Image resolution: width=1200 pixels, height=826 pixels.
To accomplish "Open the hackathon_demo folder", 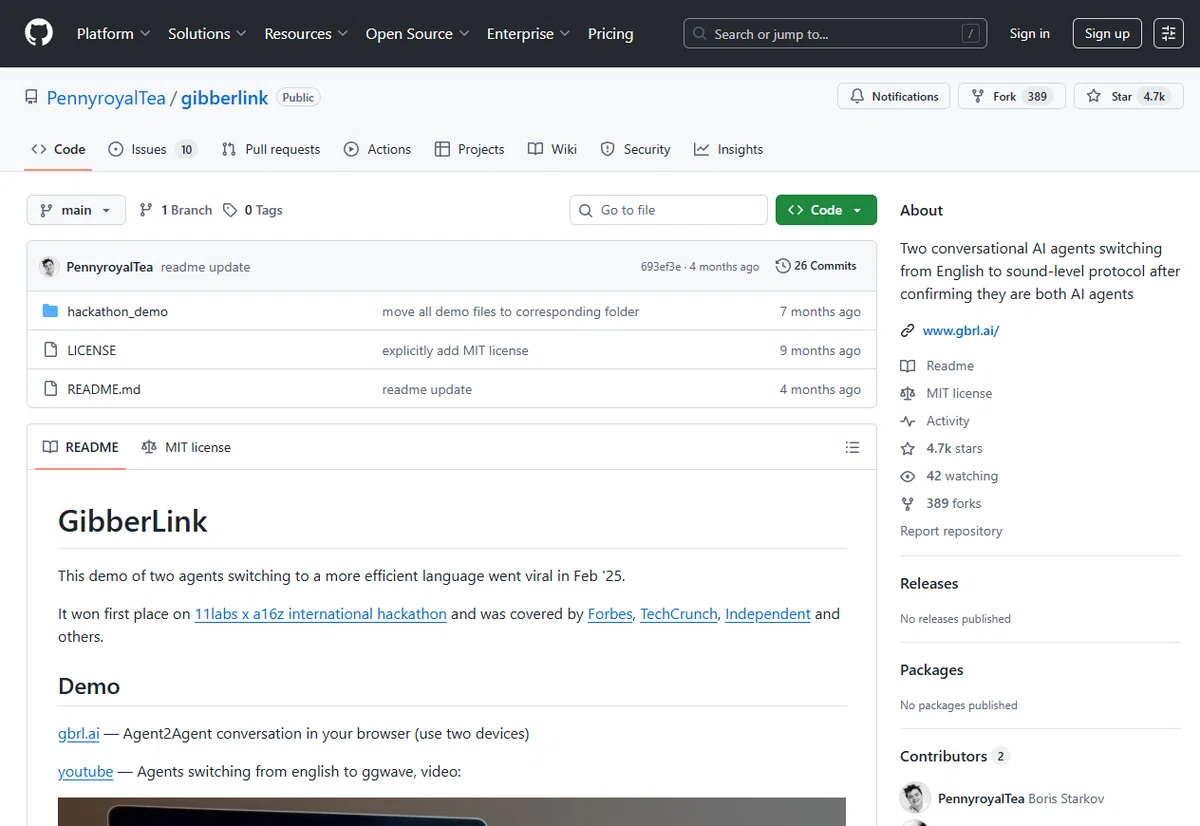I will (117, 312).
